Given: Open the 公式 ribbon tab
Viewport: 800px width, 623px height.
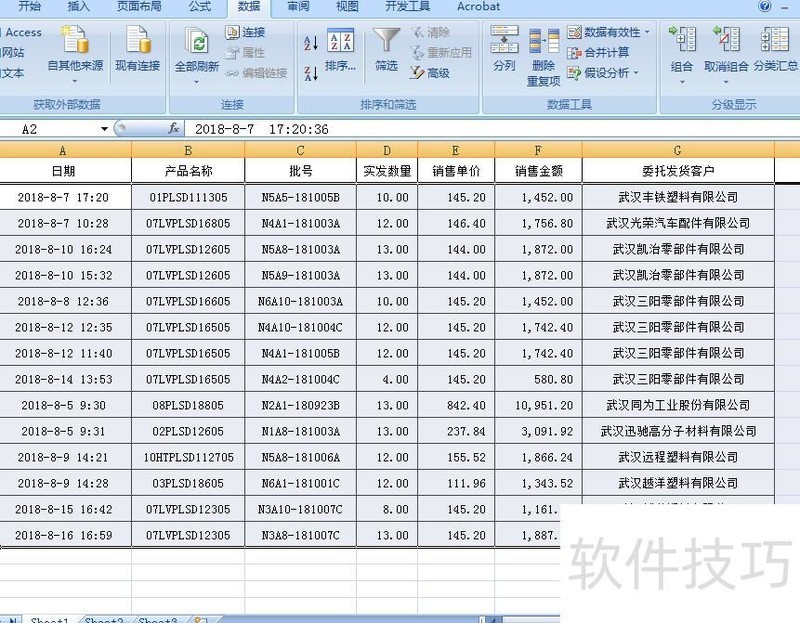Looking at the screenshot, I should 199,7.
